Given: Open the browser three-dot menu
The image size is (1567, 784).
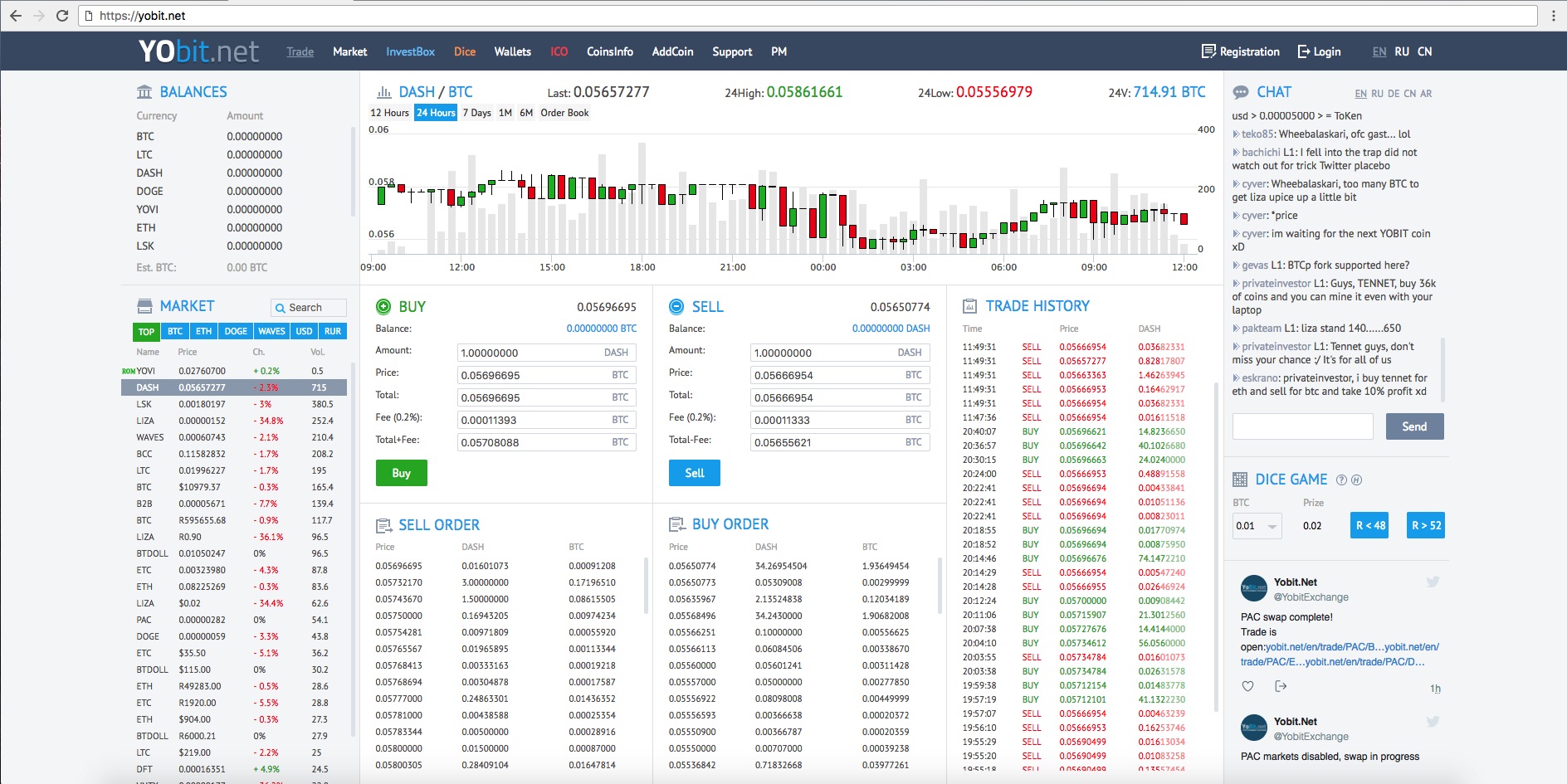Looking at the screenshot, I should [1554, 16].
